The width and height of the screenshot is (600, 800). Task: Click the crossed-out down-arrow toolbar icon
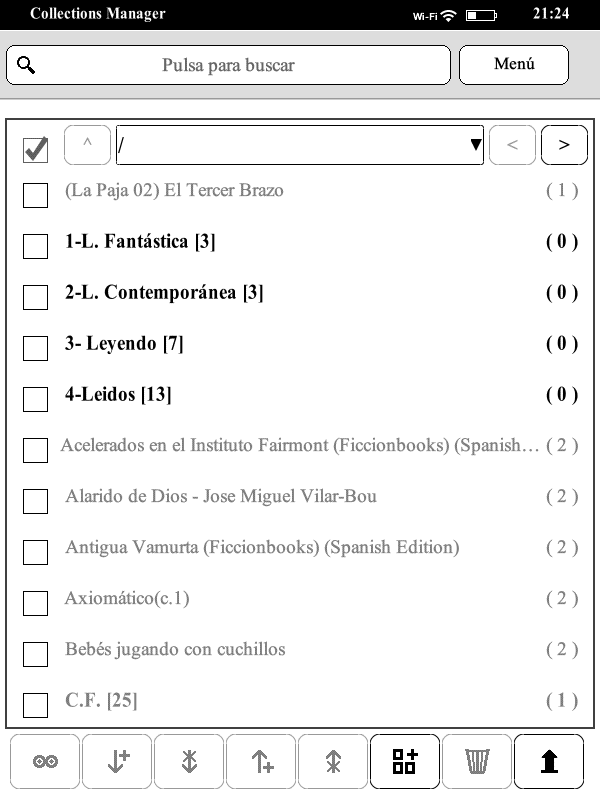point(189,761)
